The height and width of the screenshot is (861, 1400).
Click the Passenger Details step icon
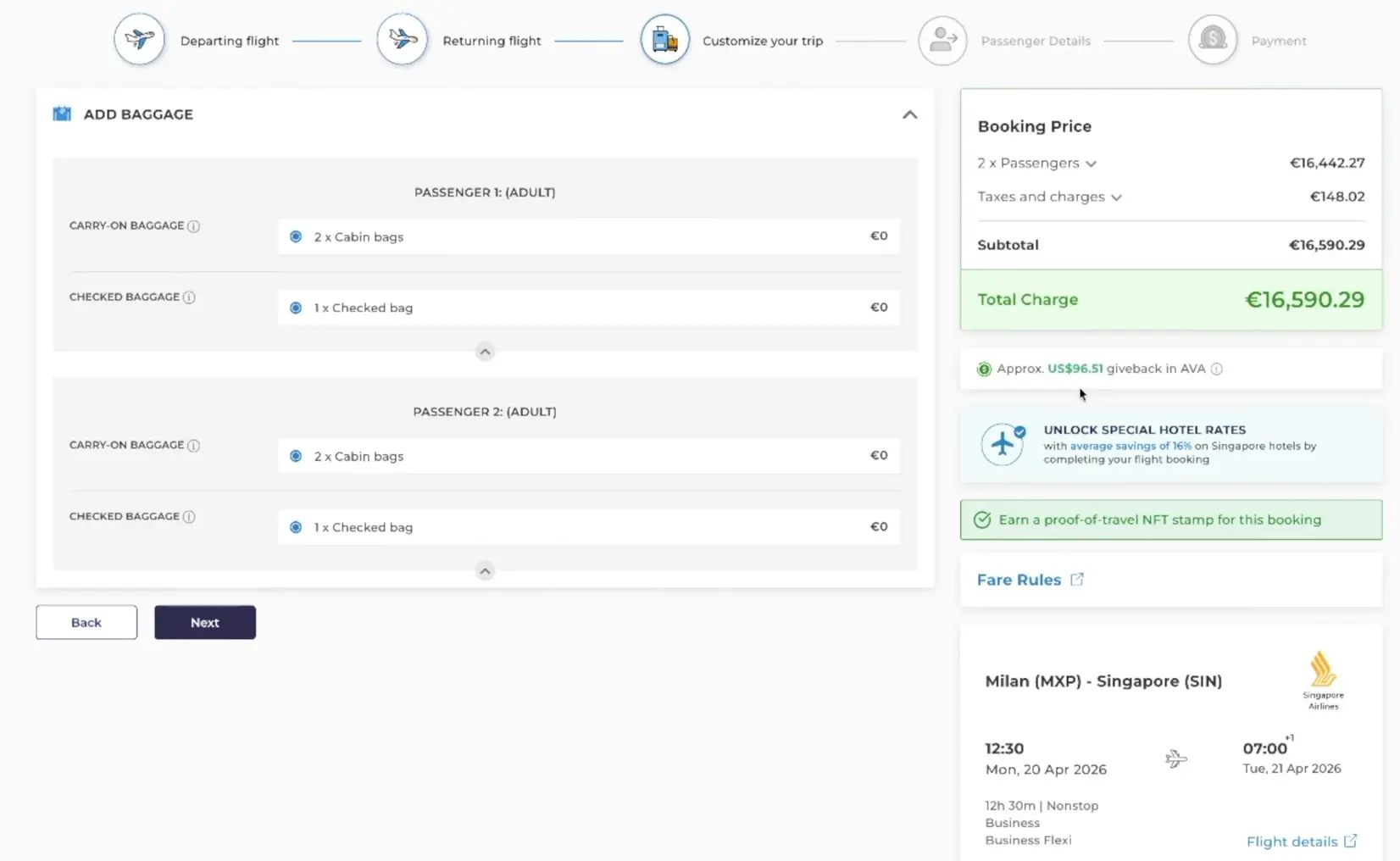click(942, 40)
